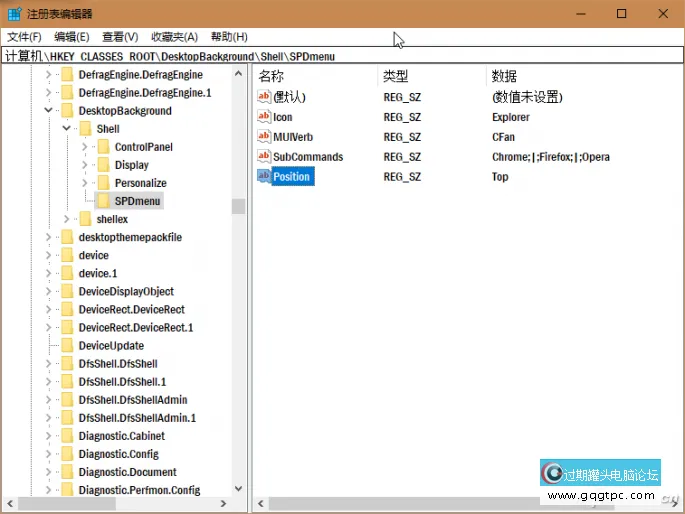Viewport: 685px width, 514px height.
Task: Click the Top data value
Action: click(x=500, y=177)
